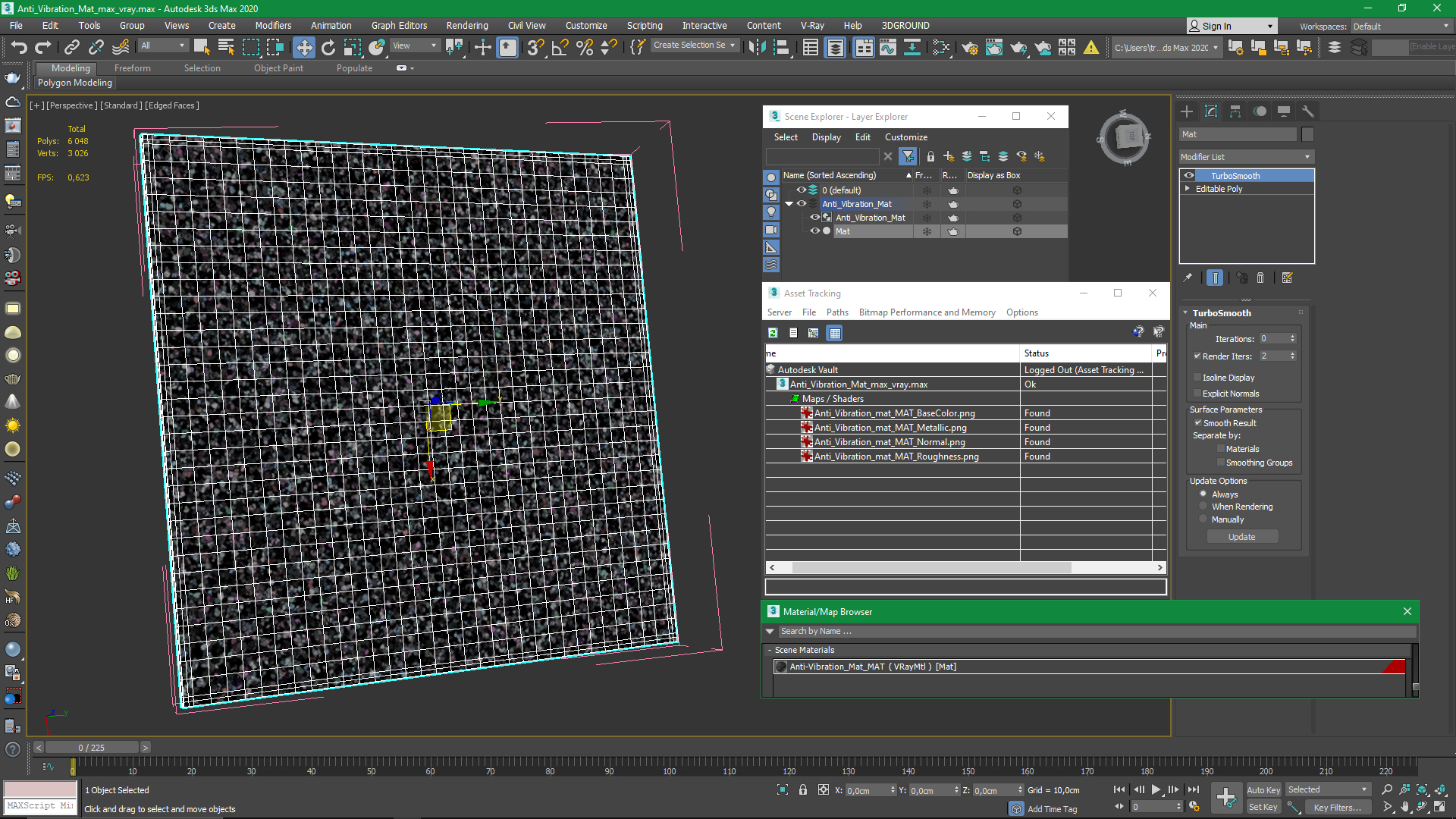The width and height of the screenshot is (1456, 819).
Task: Expand the Anti_Vibration_Mat layer group
Action: (x=788, y=204)
